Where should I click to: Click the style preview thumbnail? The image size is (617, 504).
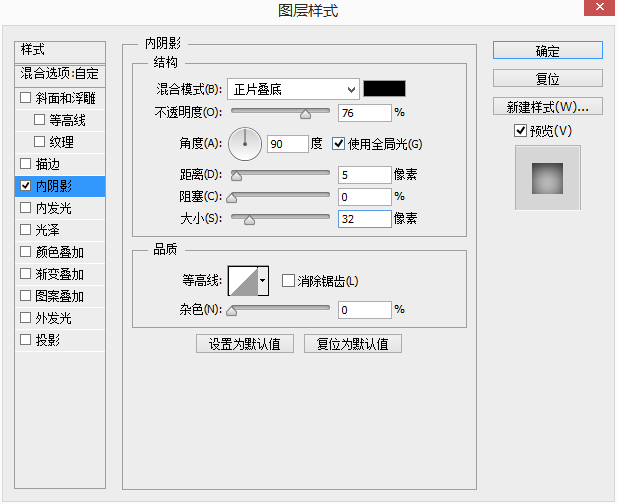click(x=547, y=177)
